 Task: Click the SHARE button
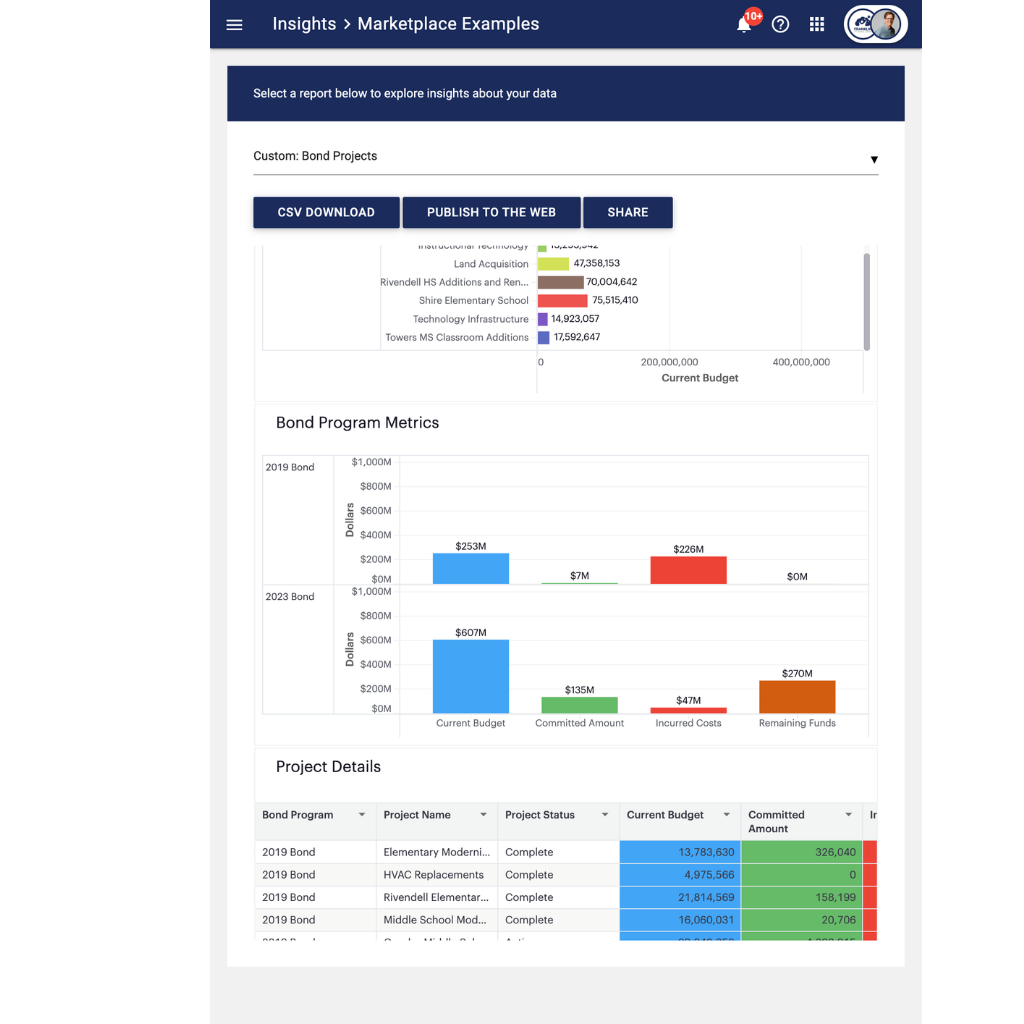coord(628,212)
